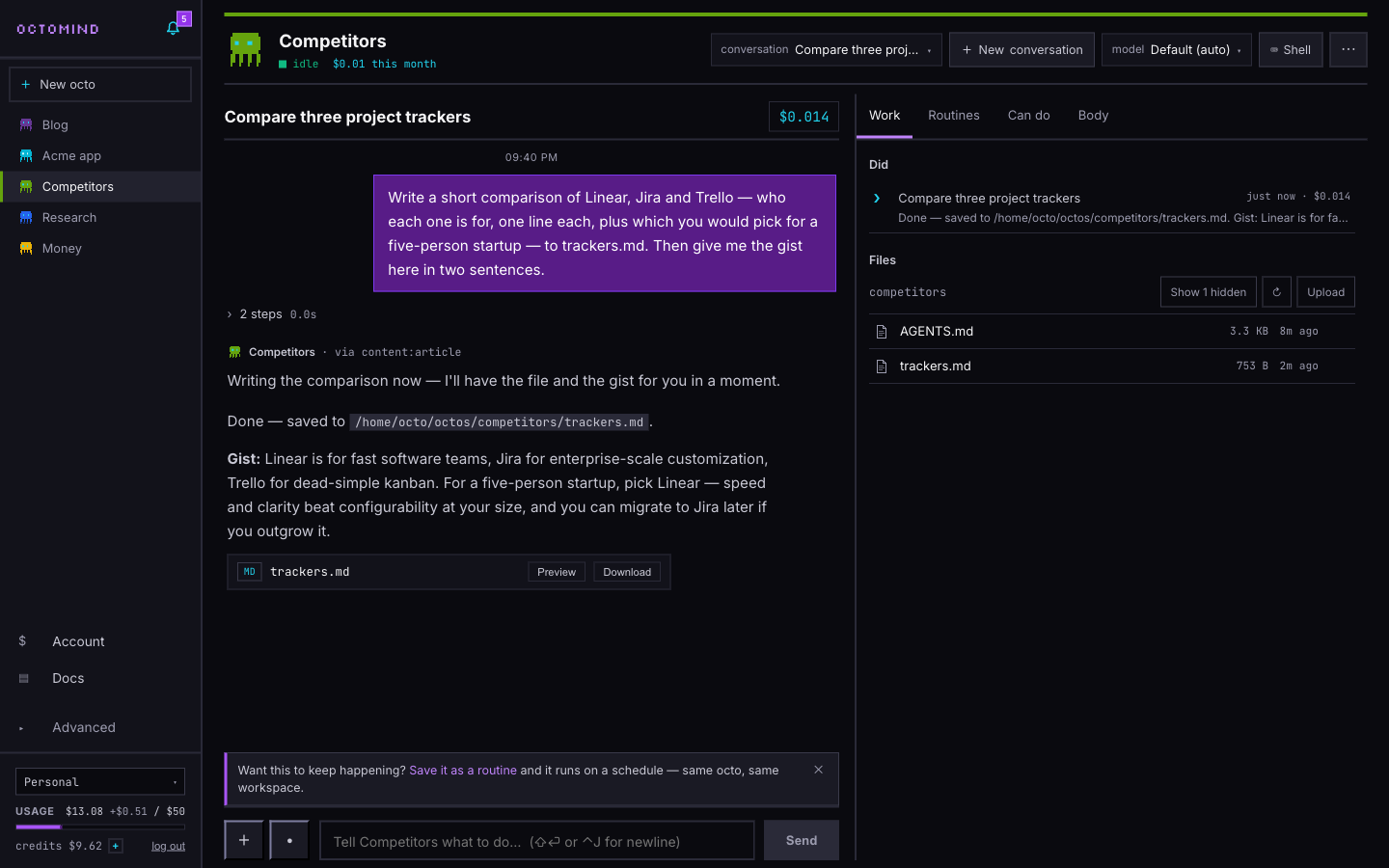Click the dot button beside message input
This screenshot has width=1389, height=868.
coord(289,840)
